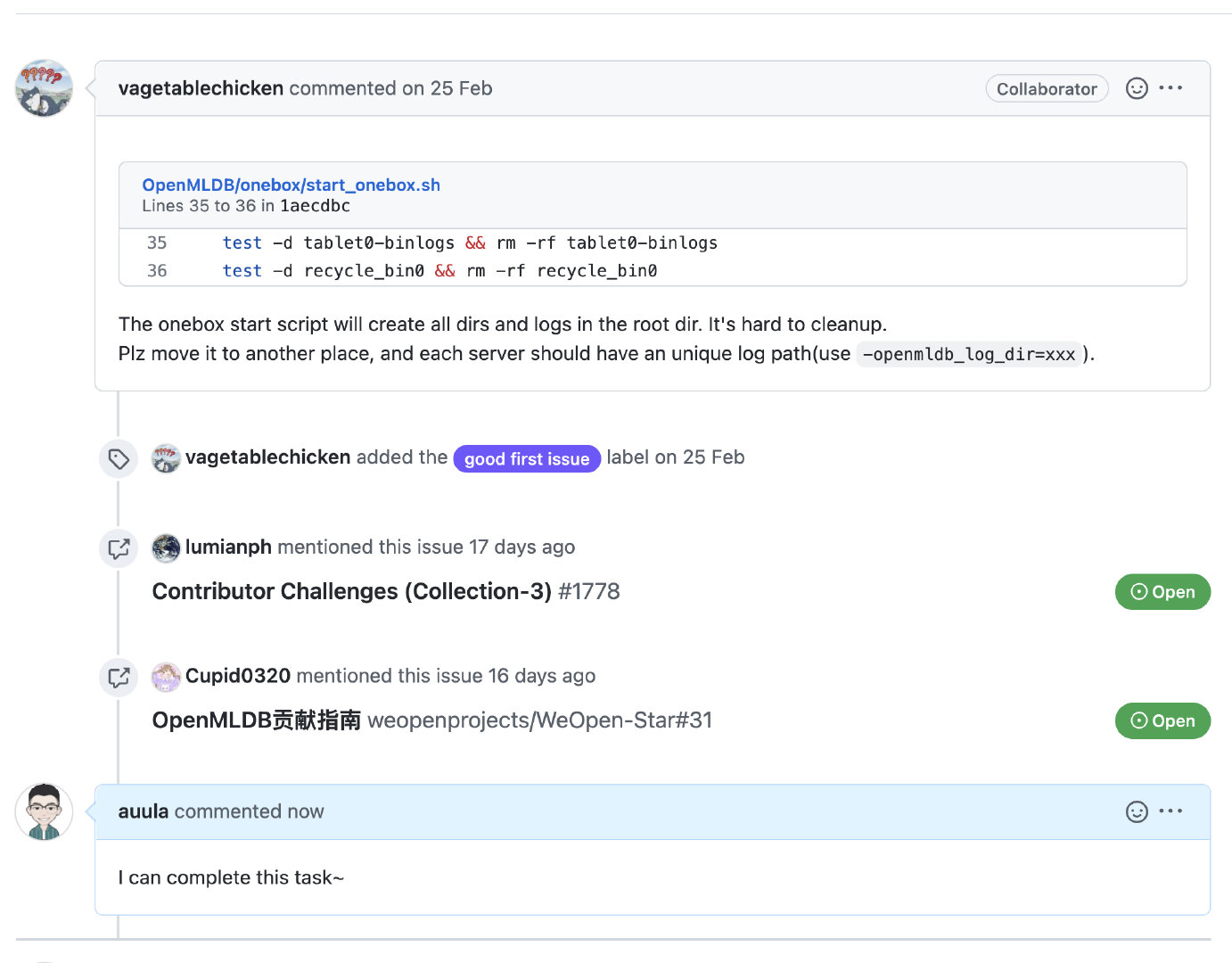Open options menu on auula's comment
The image size is (1232, 963).
(x=1170, y=811)
